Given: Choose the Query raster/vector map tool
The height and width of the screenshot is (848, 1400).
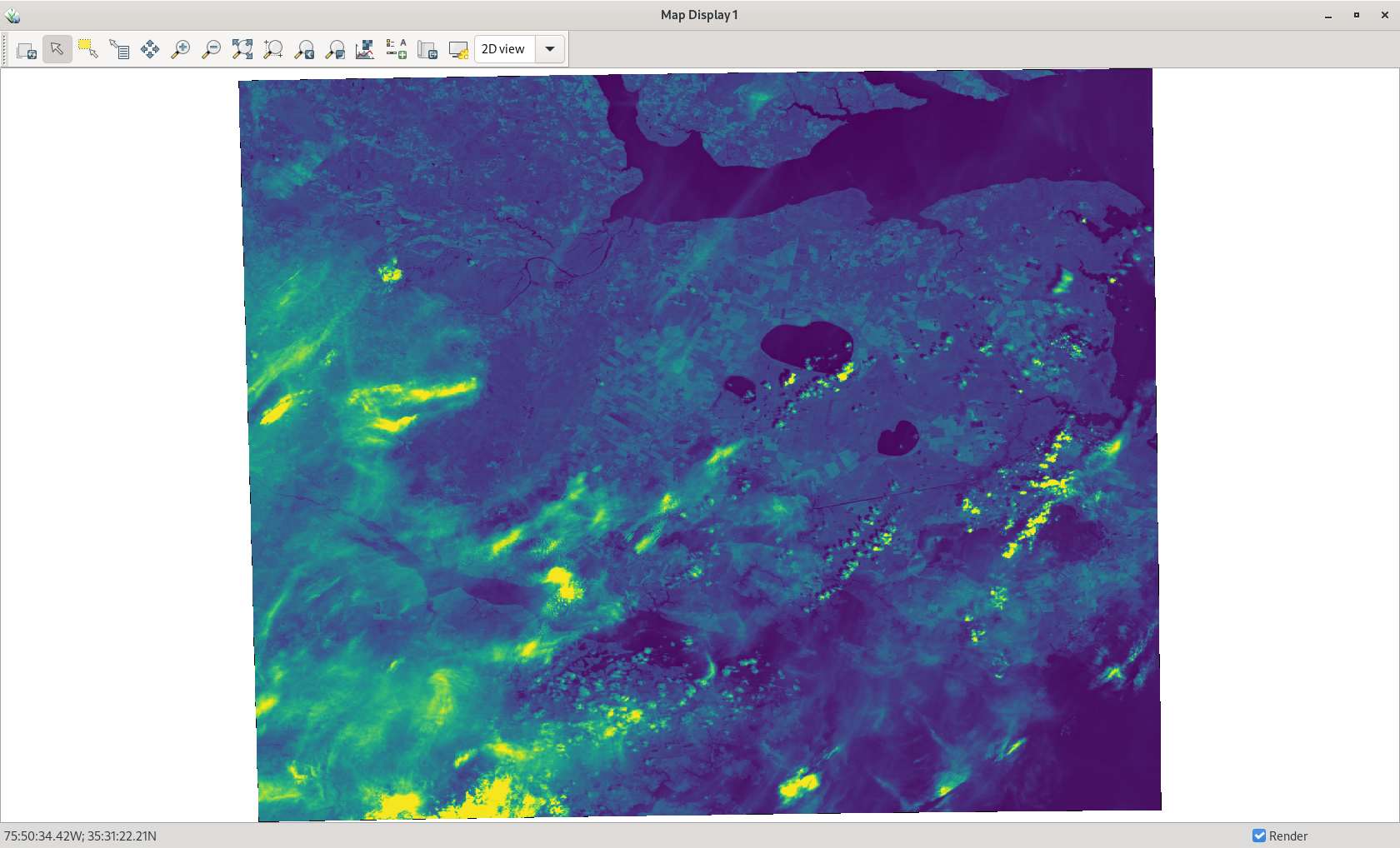Looking at the screenshot, I should point(119,50).
